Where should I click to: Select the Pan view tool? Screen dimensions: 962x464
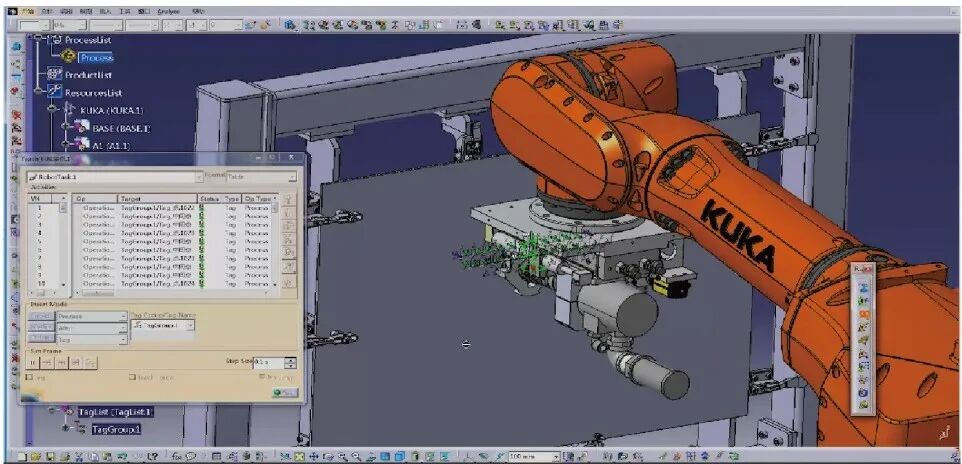tap(314, 456)
